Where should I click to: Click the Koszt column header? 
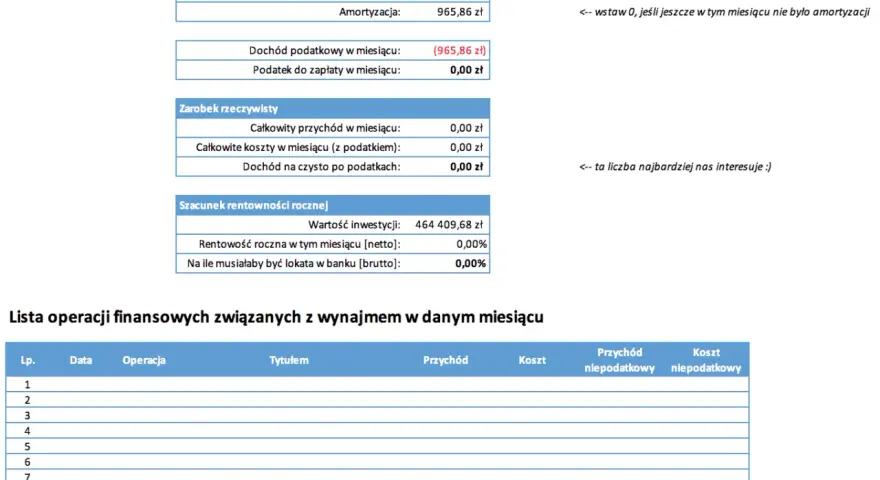pyautogui.click(x=532, y=360)
